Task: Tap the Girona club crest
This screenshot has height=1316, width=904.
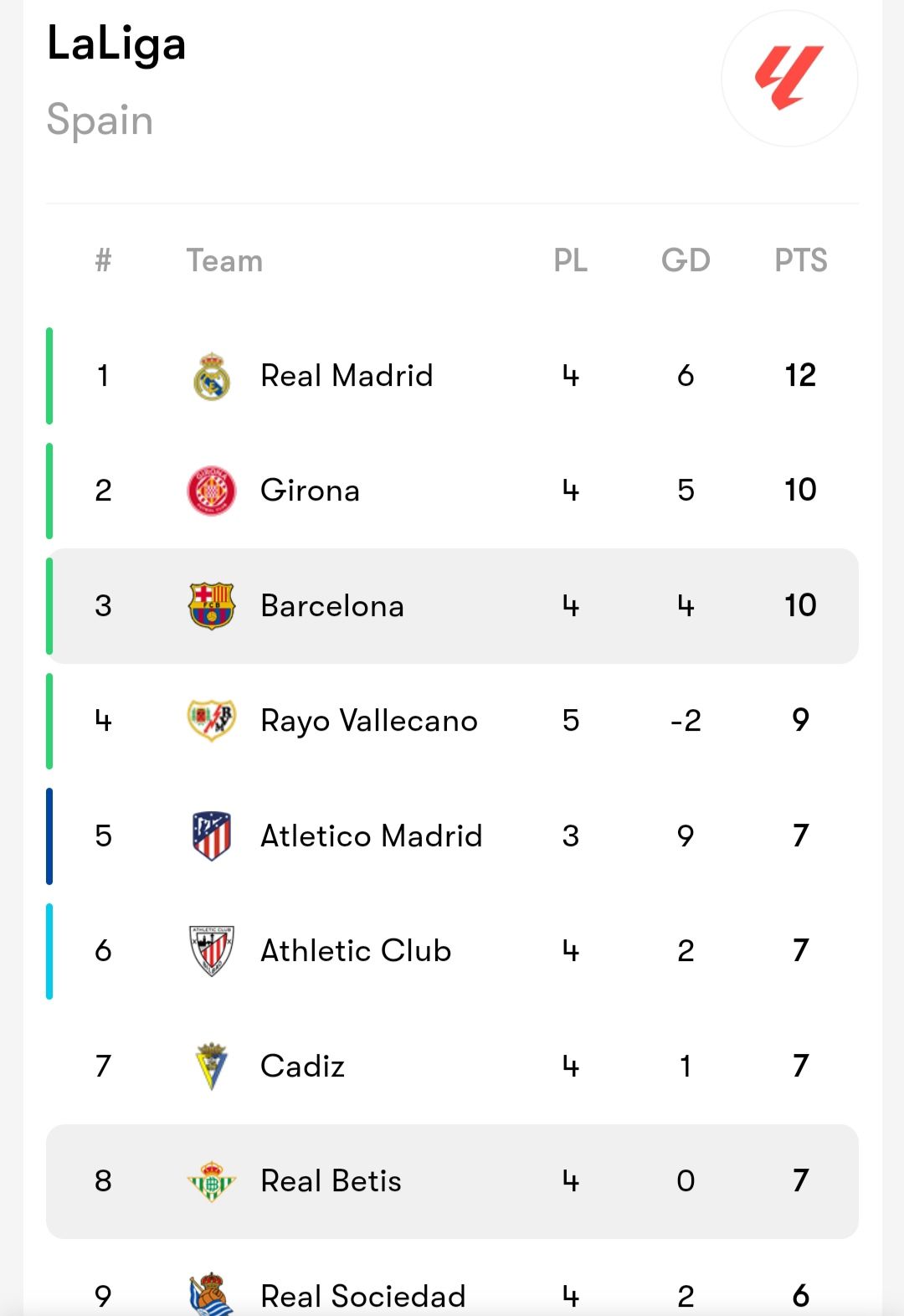Action: (212, 491)
